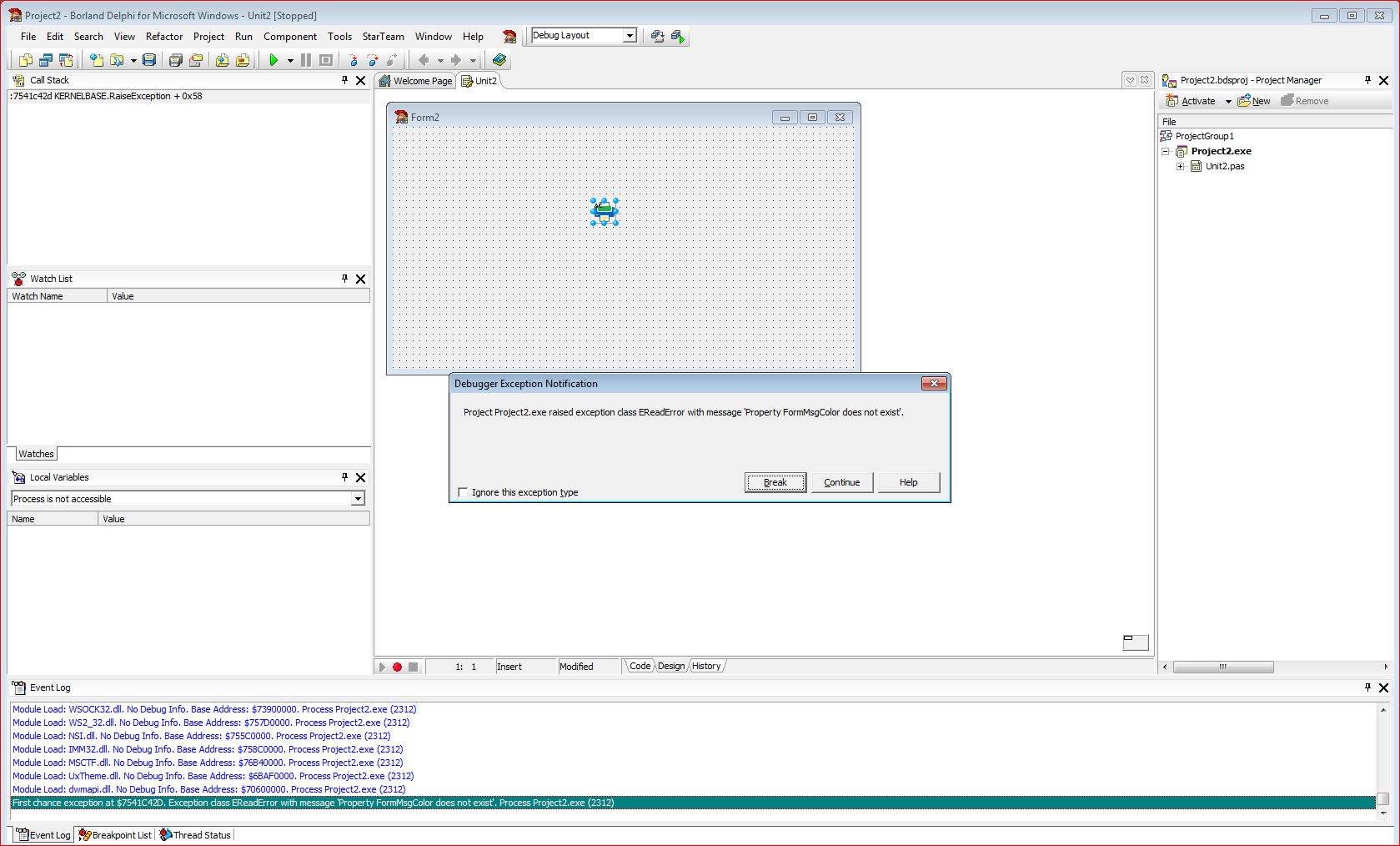1400x846 pixels.
Task: Pin the Watch List panel
Action: (344, 279)
